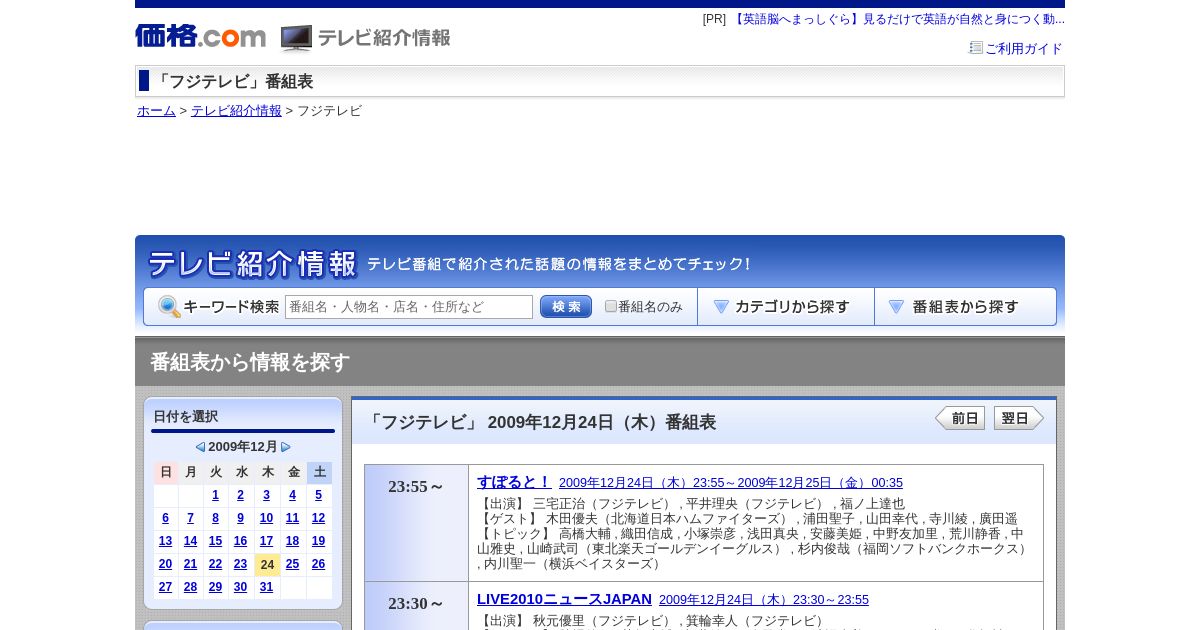Screen dimensions: 1200x630
Task: Click the 23:30～ time cell
Action: [x=416, y=604]
